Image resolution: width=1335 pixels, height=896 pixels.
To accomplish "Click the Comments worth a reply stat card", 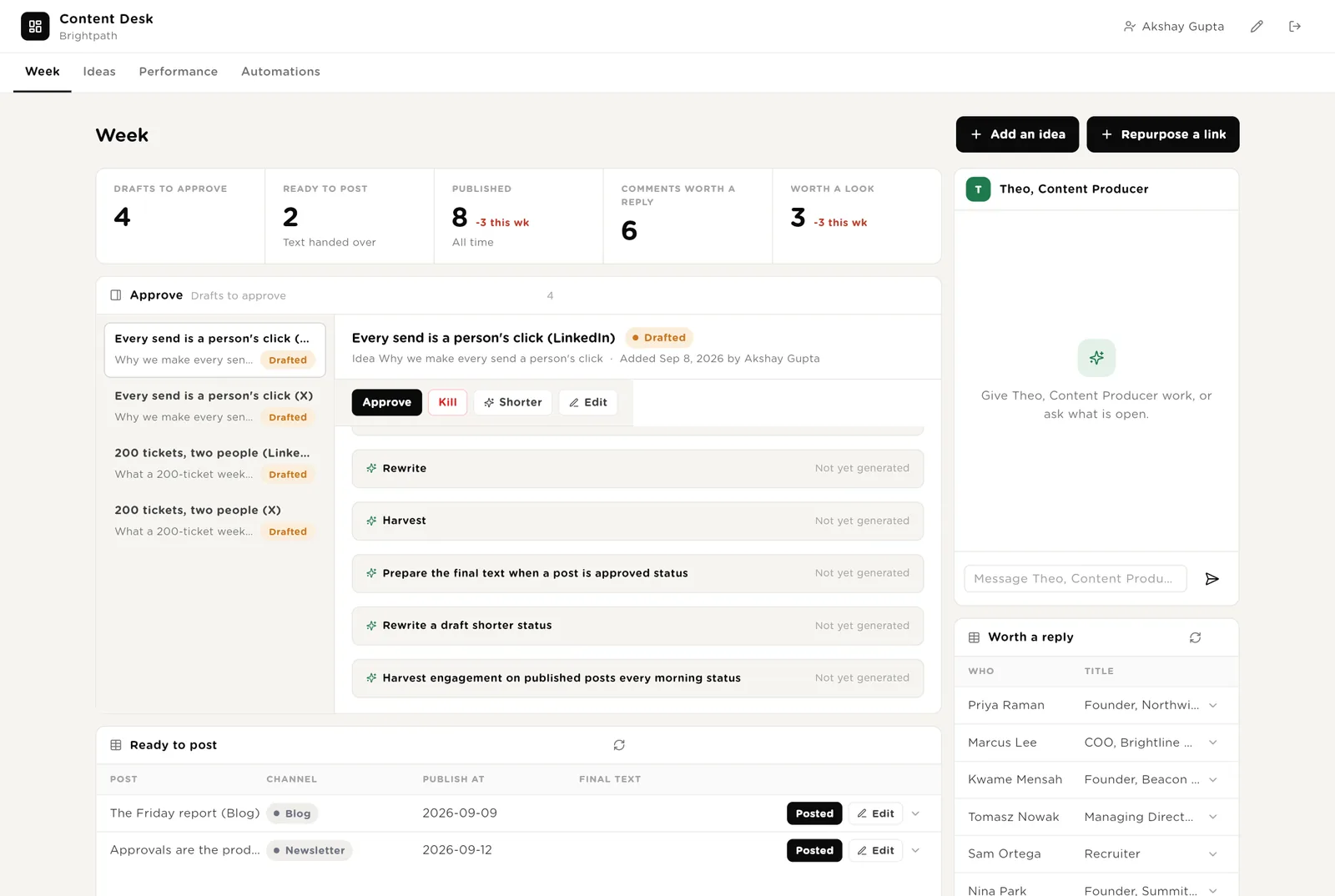I will tap(688, 216).
